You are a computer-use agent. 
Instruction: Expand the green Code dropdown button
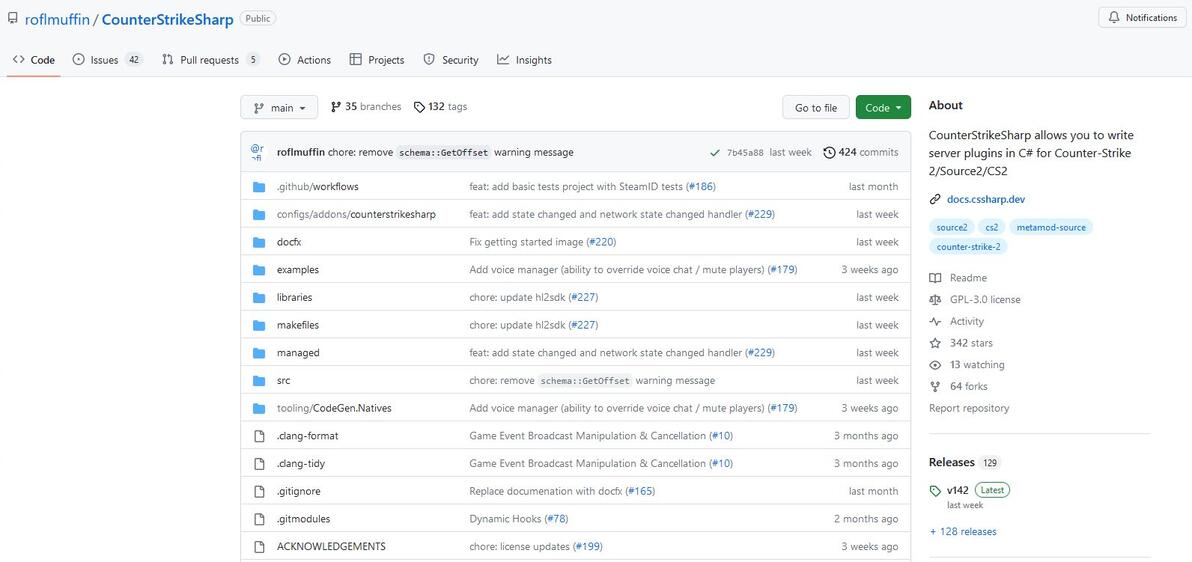(x=883, y=108)
